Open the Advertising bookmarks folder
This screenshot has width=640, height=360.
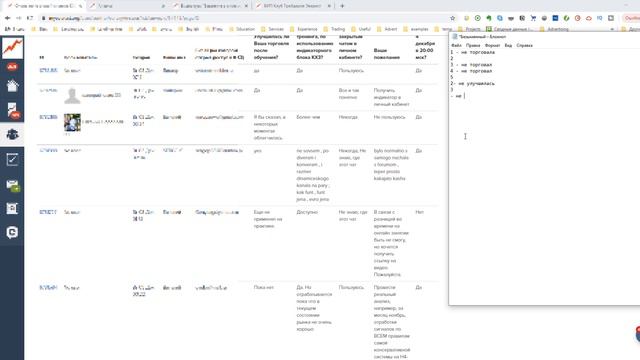(x=554, y=29)
